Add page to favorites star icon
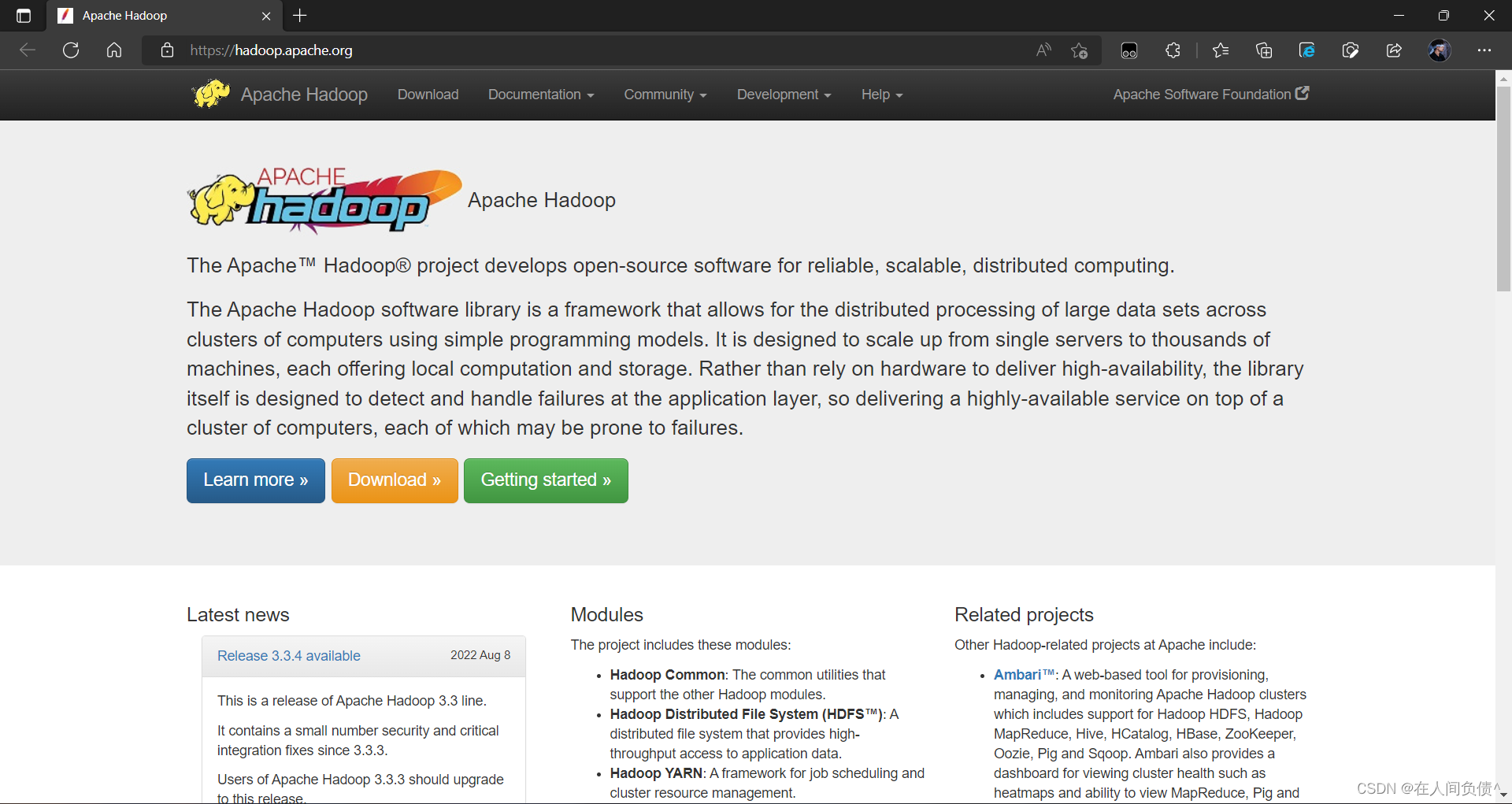 point(1080,50)
